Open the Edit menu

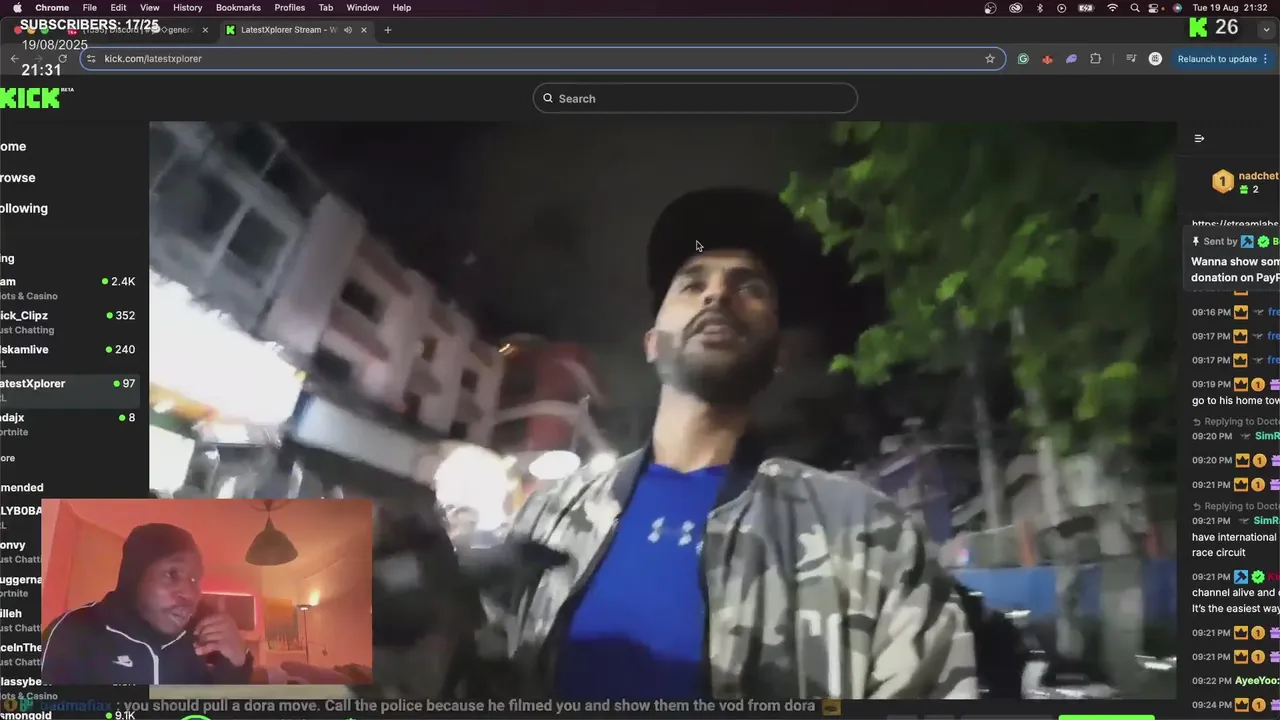pyautogui.click(x=118, y=7)
